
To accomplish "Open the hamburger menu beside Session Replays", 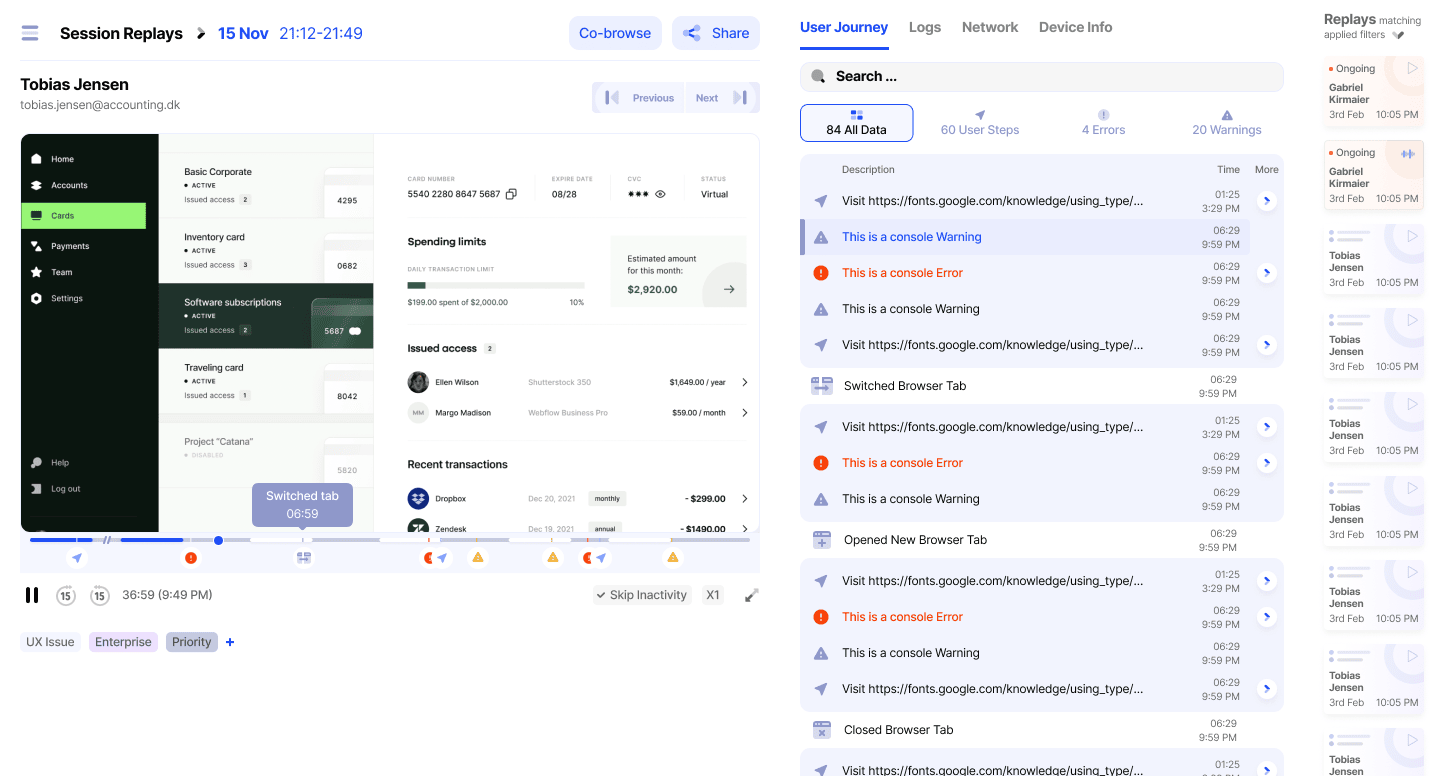I will pos(30,33).
